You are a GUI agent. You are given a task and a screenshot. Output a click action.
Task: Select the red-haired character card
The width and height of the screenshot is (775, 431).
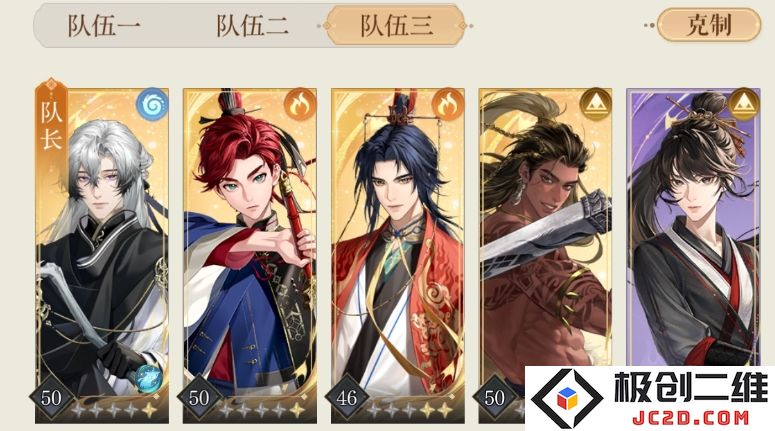click(250, 256)
